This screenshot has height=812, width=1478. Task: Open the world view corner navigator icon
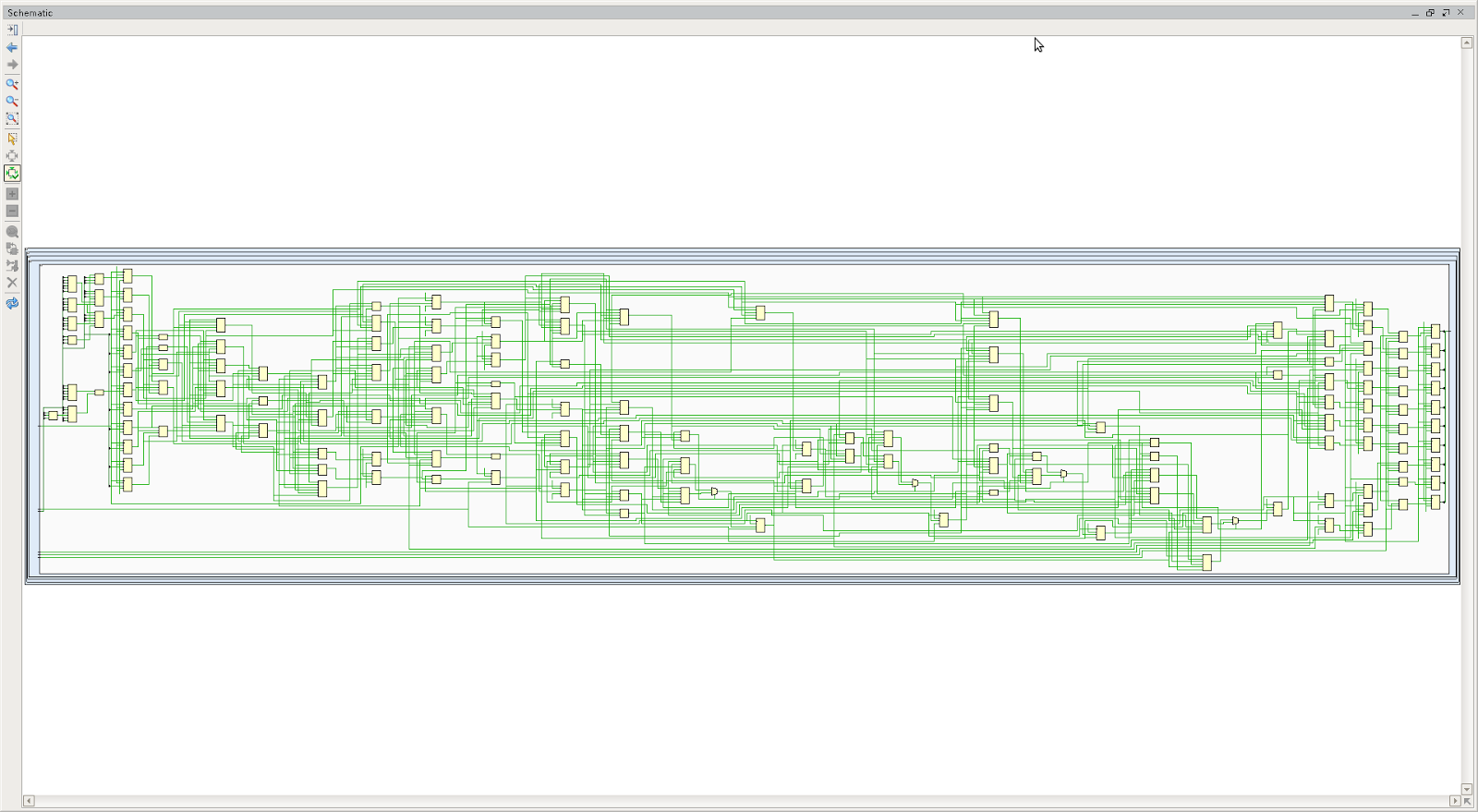pos(1467,801)
